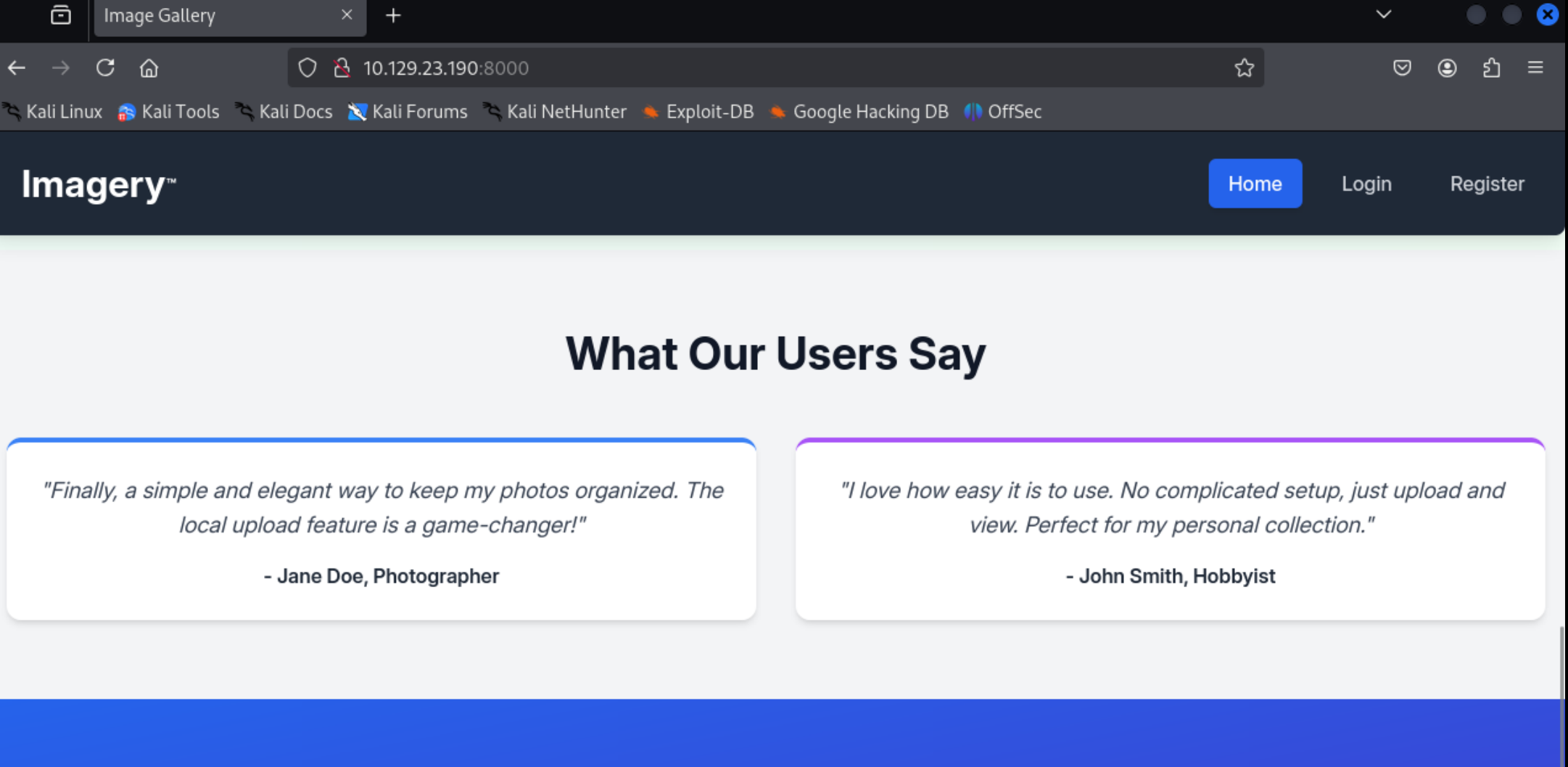
Task: Open the Firefox account icon
Action: click(1447, 68)
